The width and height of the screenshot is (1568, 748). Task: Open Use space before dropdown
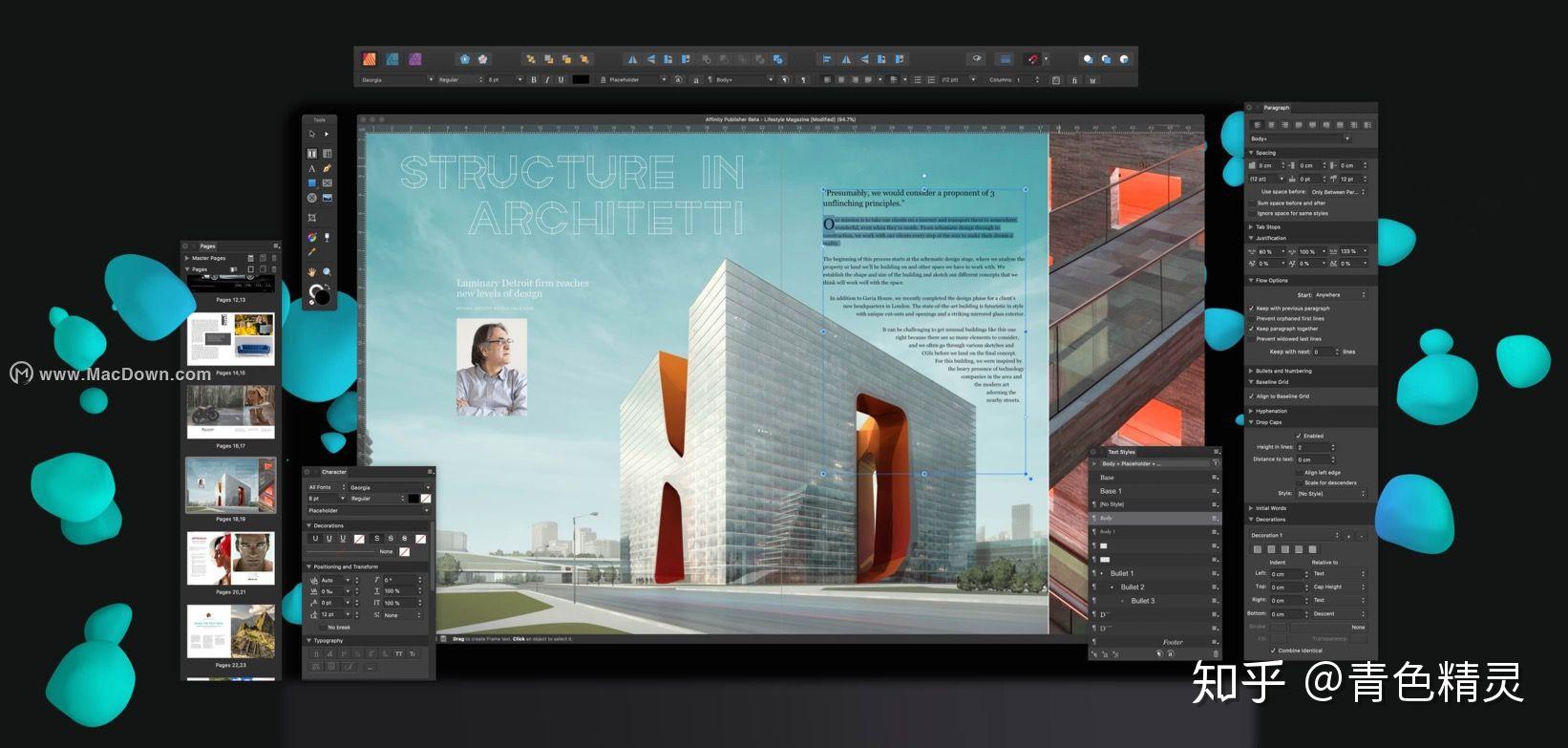click(x=1337, y=192)
